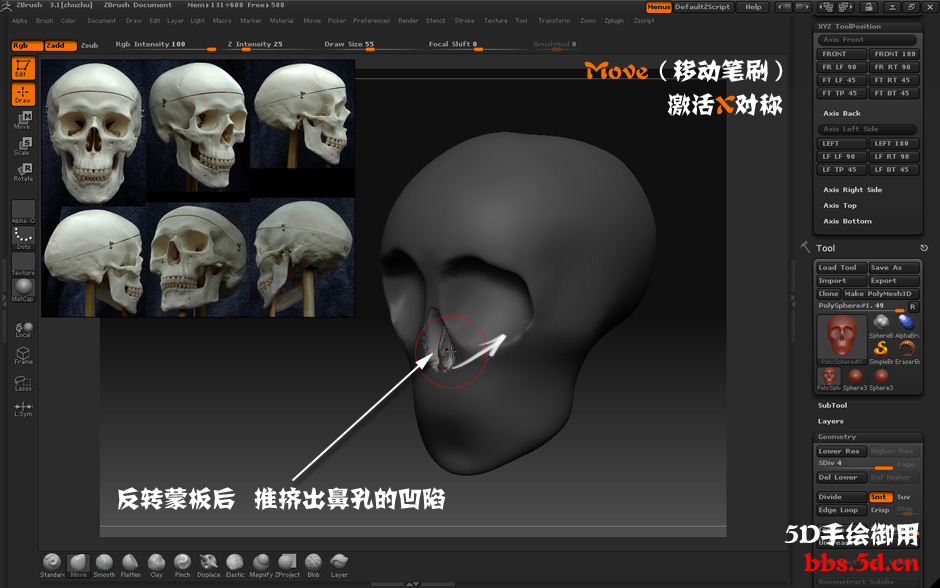Viewport: 940px width, 588px height.
Task: Choose the Pinch brush
Action: click(x=182, y=565)
